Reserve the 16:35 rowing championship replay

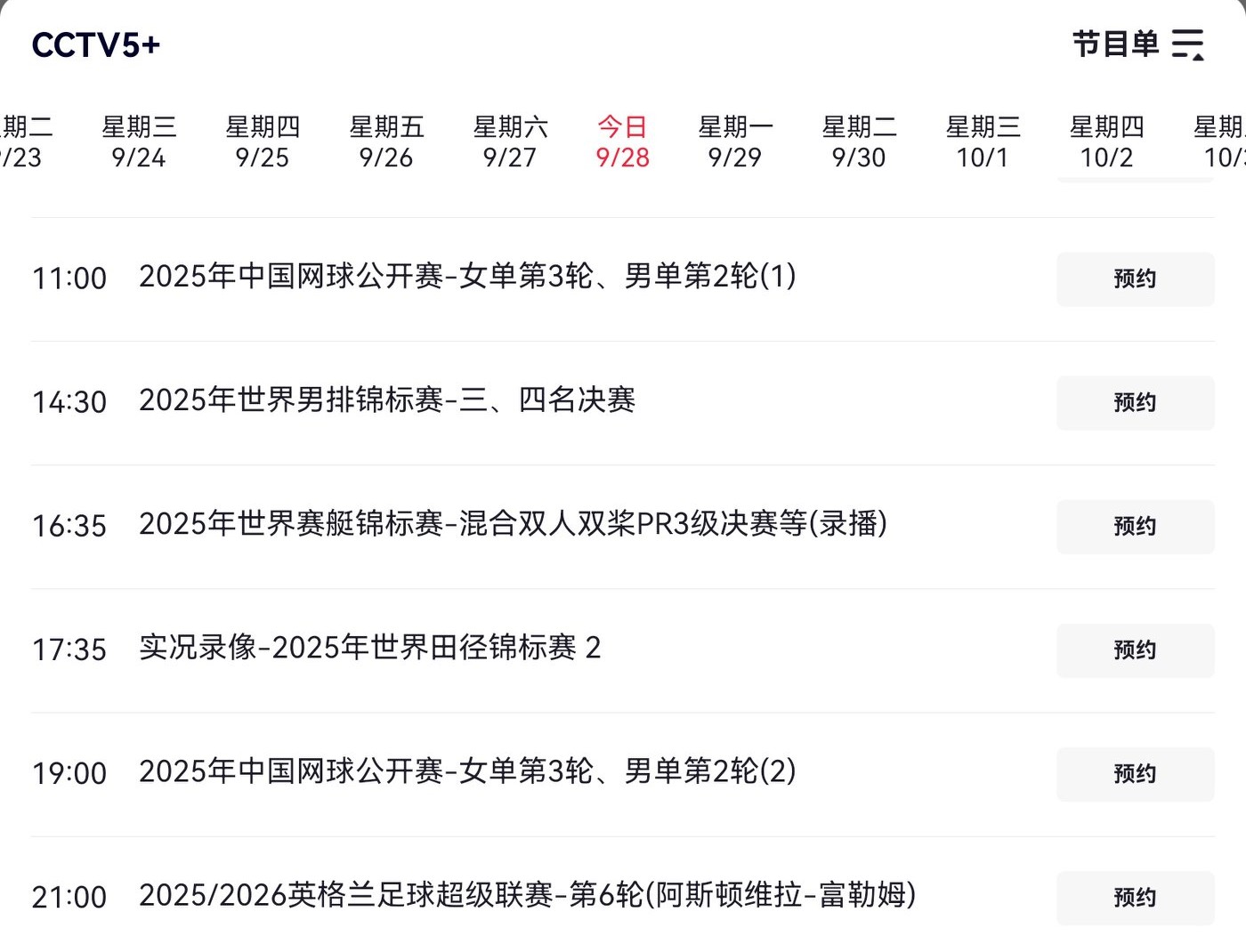click(x=1135, y=527)
